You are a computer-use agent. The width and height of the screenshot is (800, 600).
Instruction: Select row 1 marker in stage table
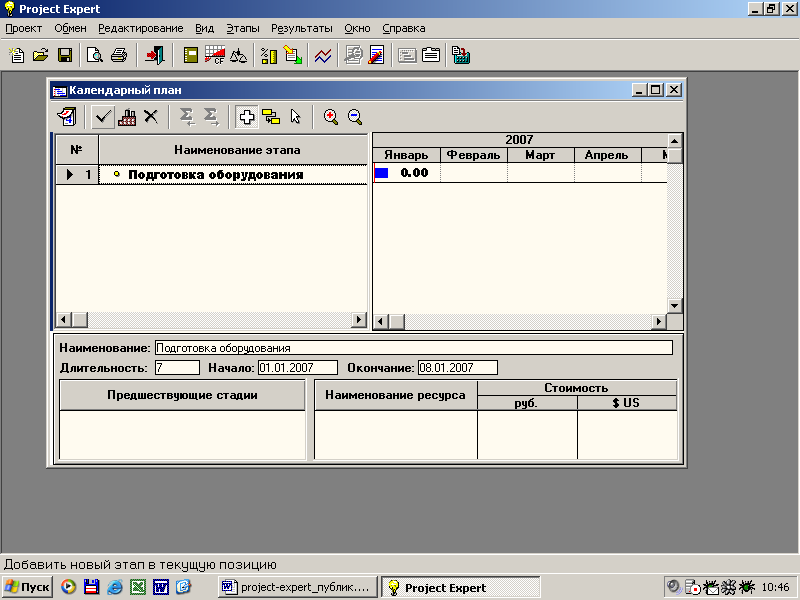[x=77, y=174]
